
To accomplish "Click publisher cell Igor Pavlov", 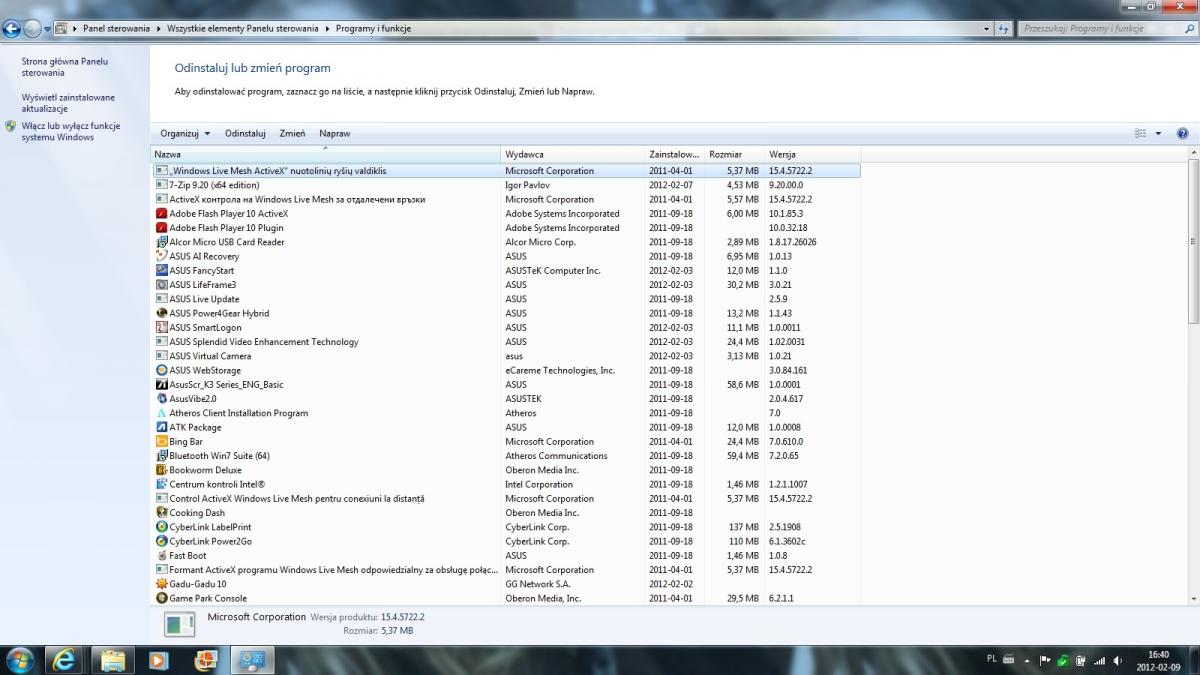I will click(527, 185).
